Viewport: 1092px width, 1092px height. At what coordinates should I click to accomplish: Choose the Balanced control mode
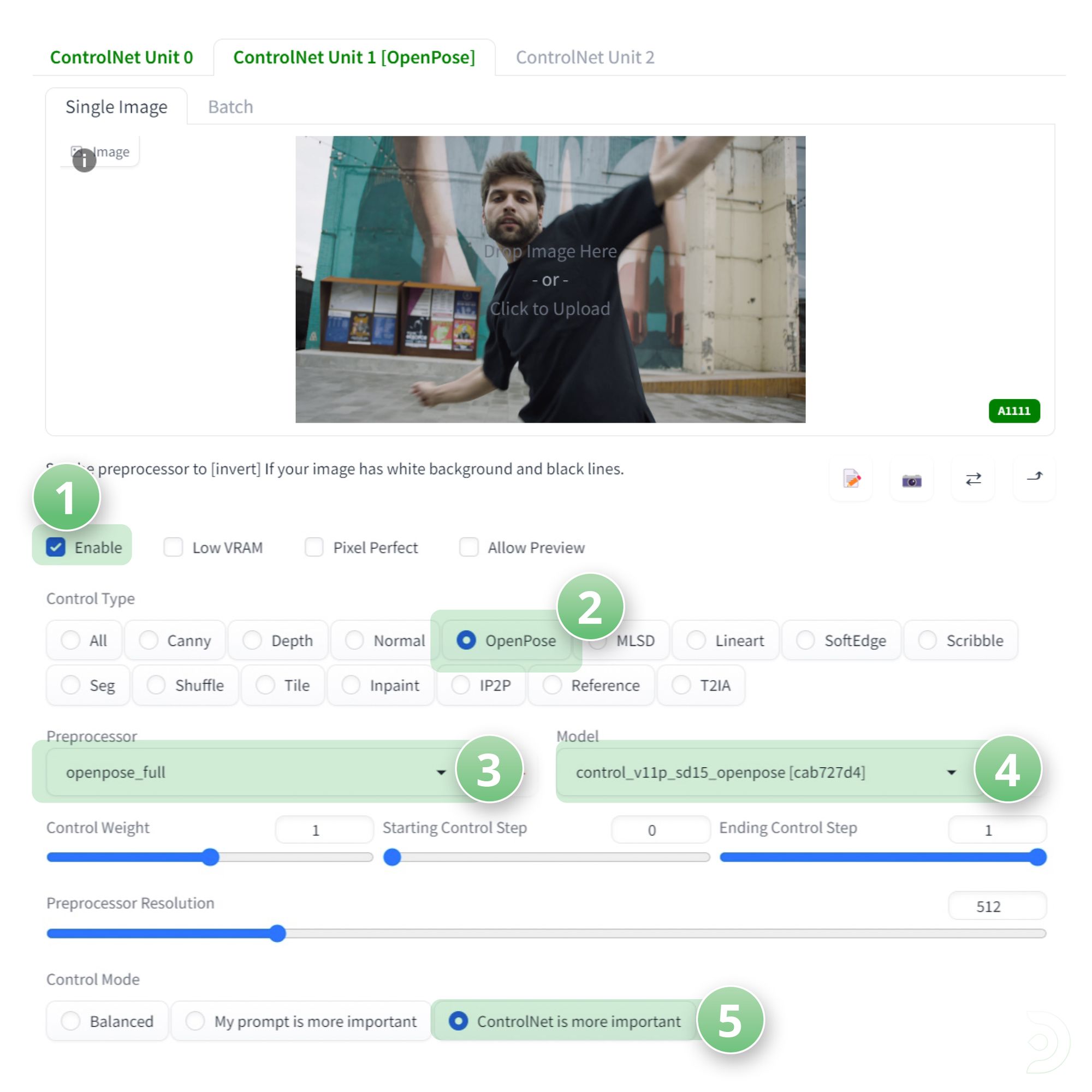71,1021
